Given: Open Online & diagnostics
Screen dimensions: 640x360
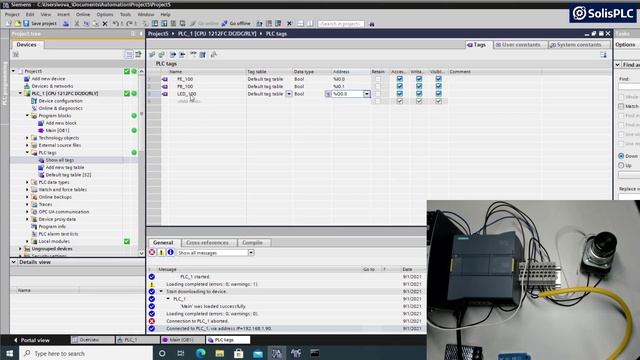Looking at the screenshot, I should (x=60, y=108).
